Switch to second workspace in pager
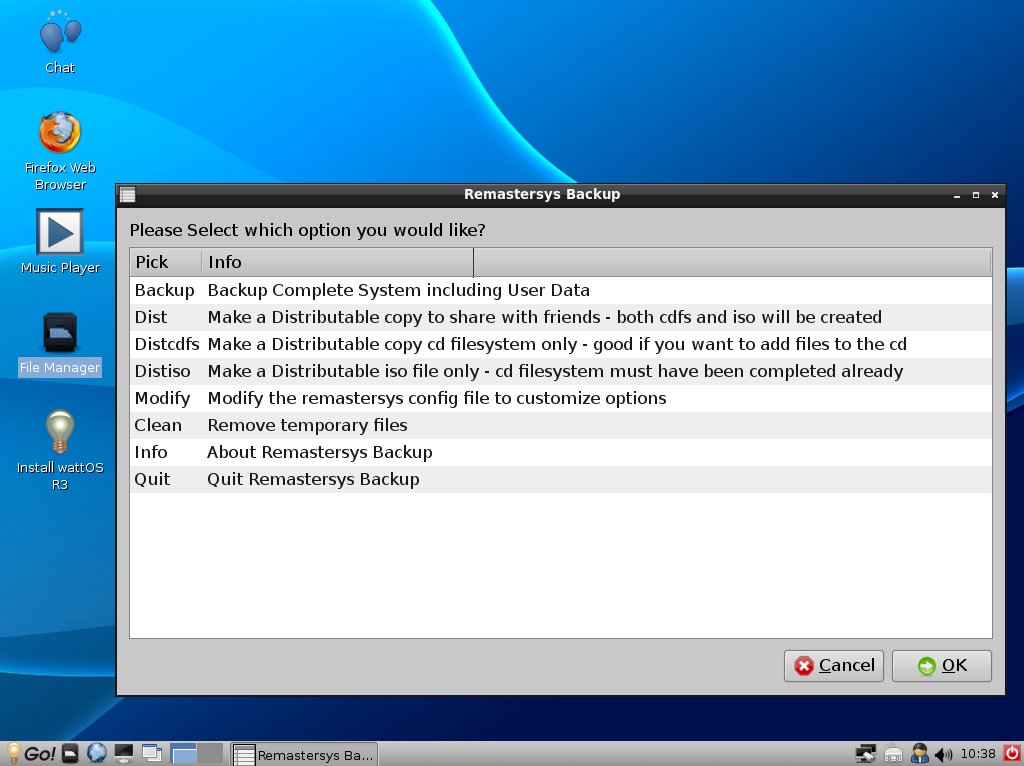Image resolution: width=1024 pixels, height=766 pixels. [x=210, y=754]
